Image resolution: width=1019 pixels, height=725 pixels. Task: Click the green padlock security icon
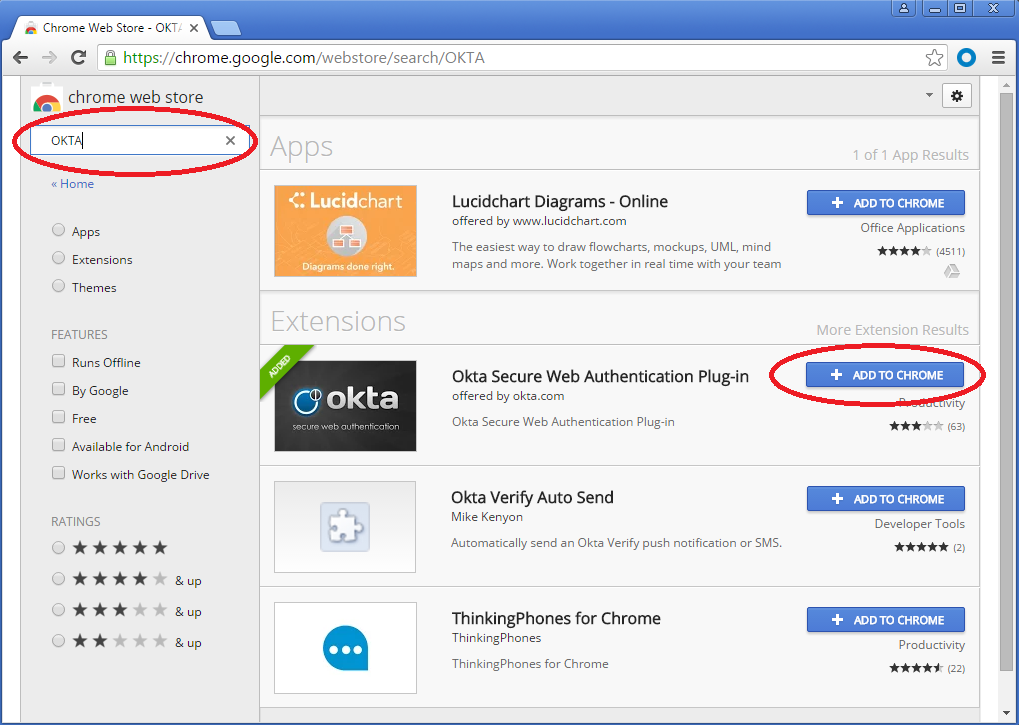tap(110, 58)
